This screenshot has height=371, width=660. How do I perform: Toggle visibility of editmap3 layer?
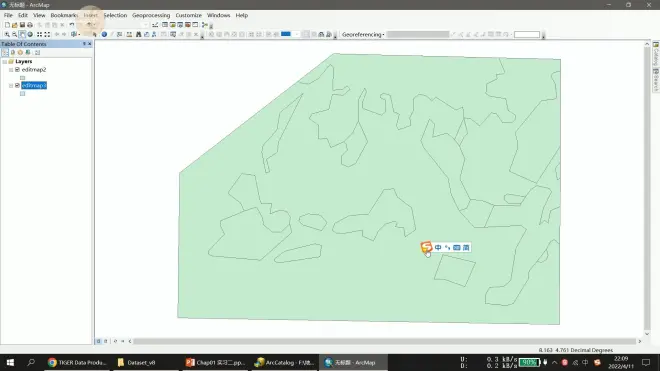point(17,85)
